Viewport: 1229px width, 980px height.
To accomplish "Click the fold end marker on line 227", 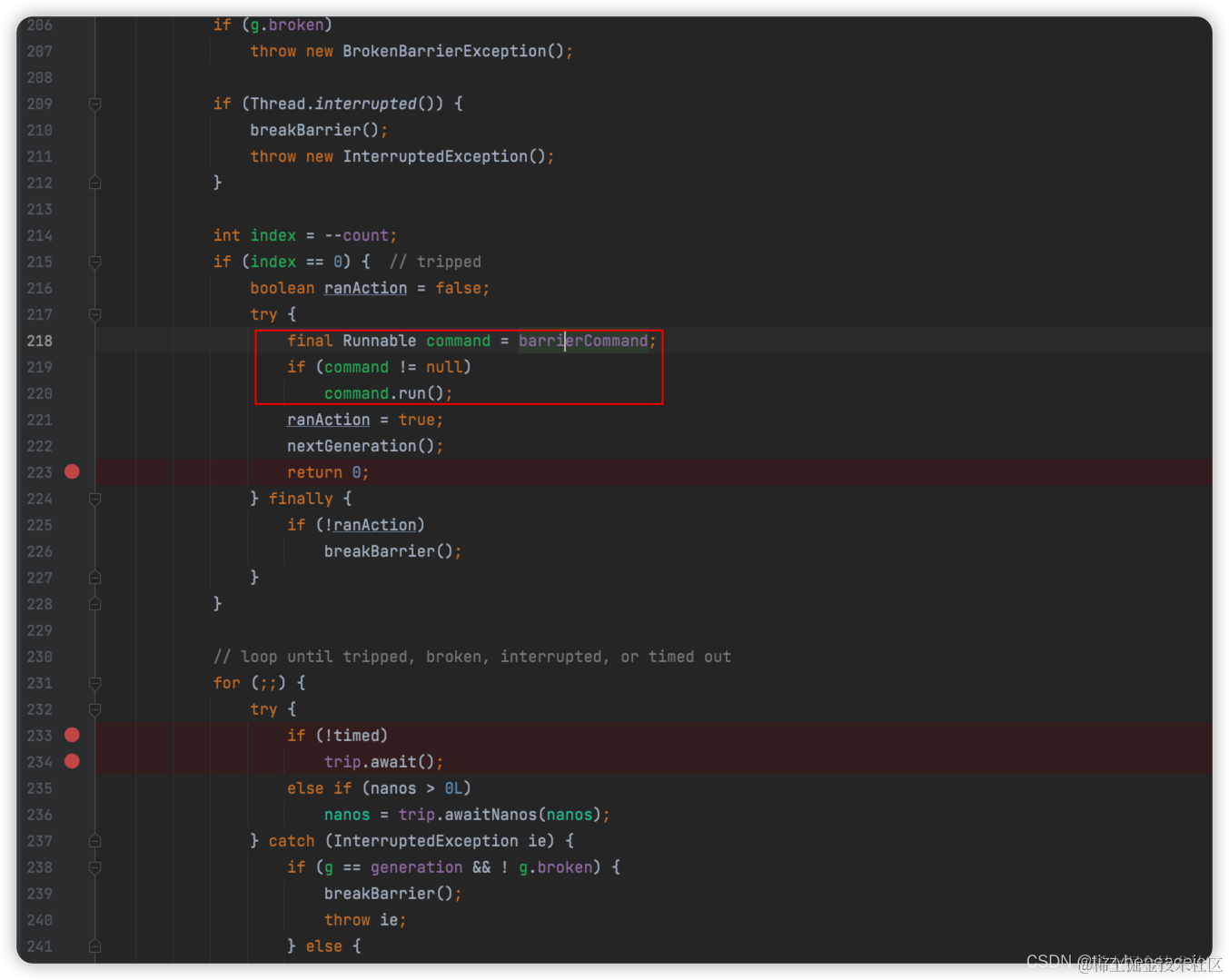I will 94,578.
